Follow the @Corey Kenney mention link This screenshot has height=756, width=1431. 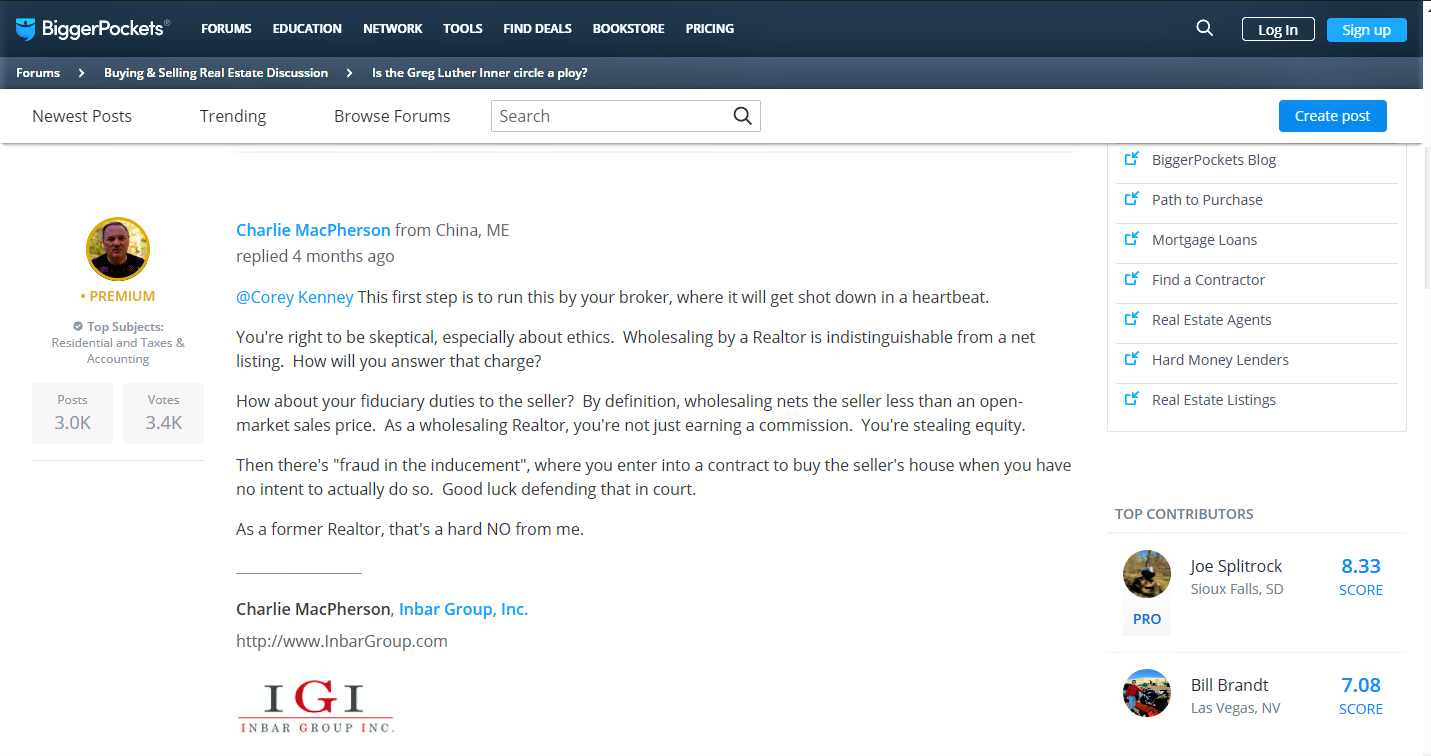tap(295, 297)
